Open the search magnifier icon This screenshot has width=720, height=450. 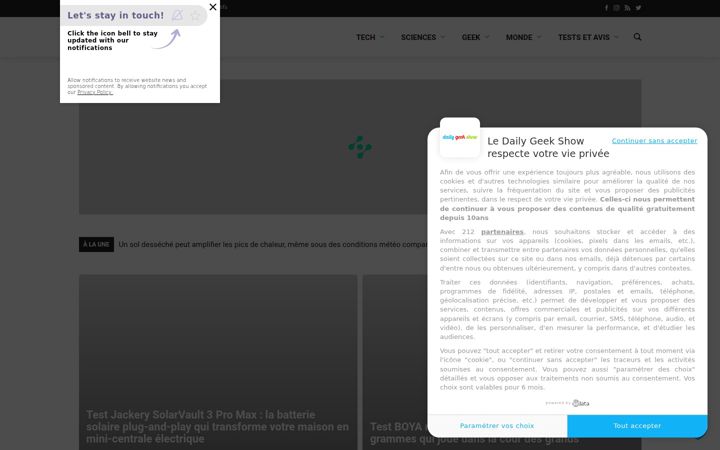tap(637, 37)
